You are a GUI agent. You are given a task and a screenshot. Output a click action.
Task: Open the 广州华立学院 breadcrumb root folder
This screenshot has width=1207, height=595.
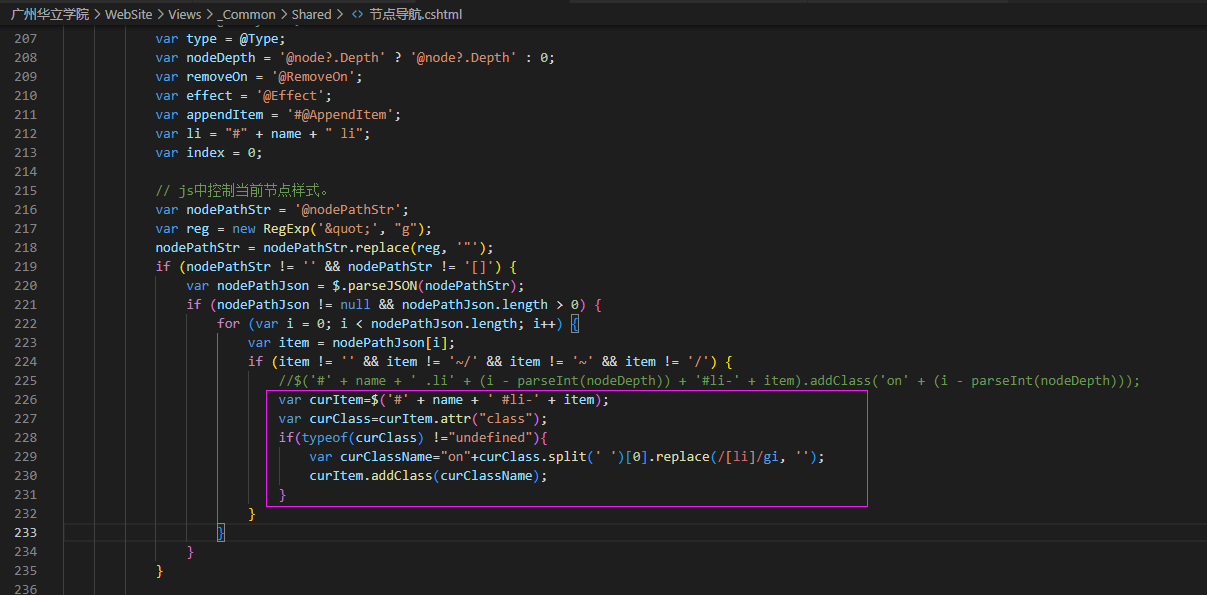(x=50, y=15)
